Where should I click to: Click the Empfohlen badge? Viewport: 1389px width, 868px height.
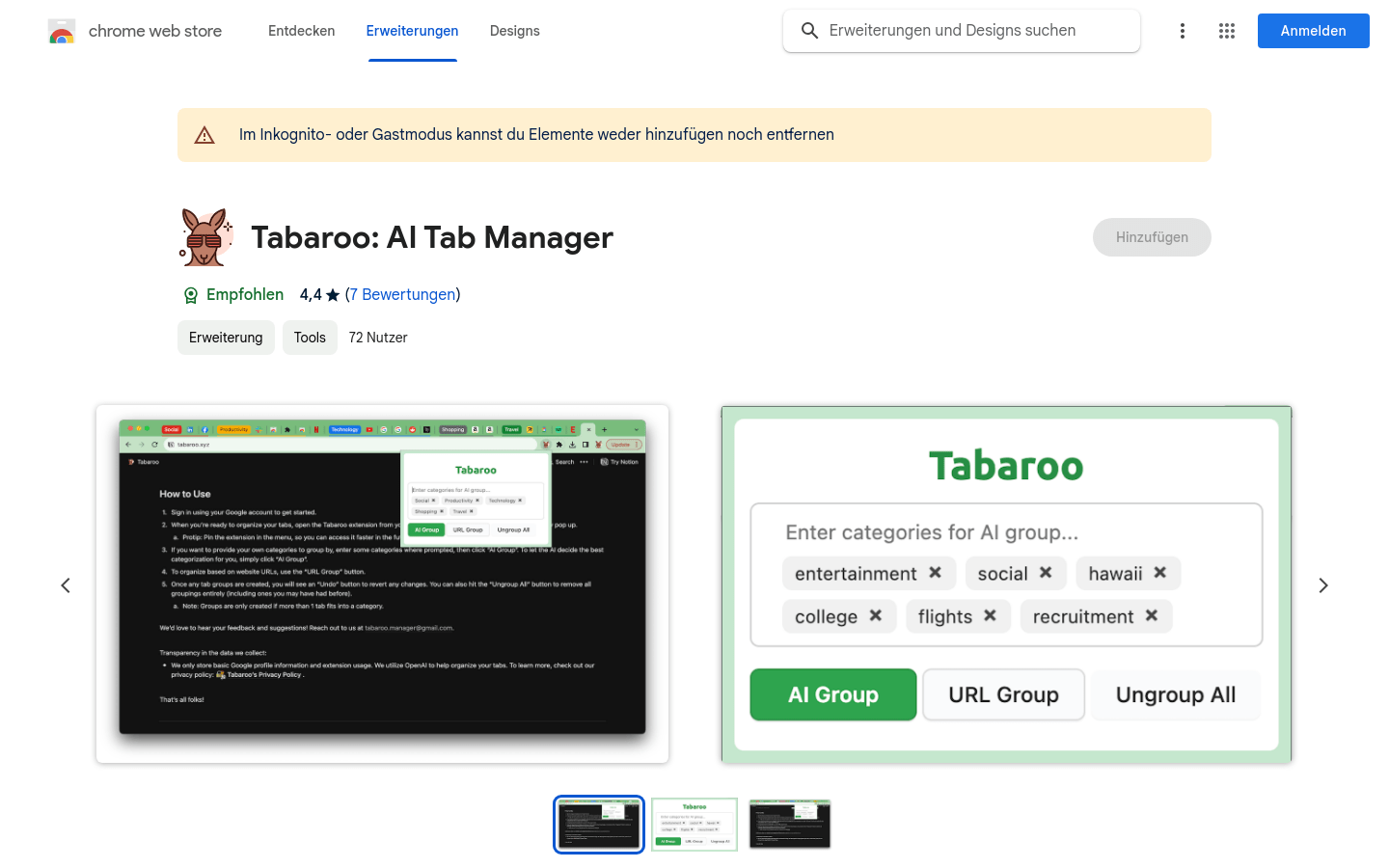(233, 295)
